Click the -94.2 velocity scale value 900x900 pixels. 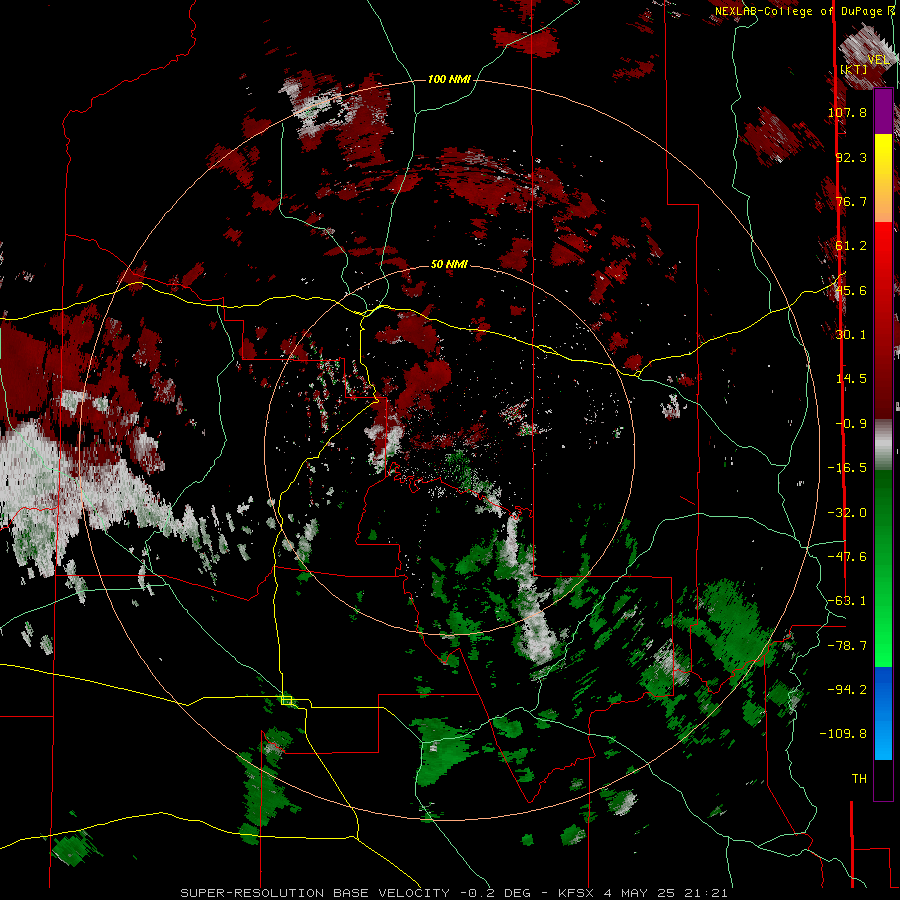tap(847, 690)
